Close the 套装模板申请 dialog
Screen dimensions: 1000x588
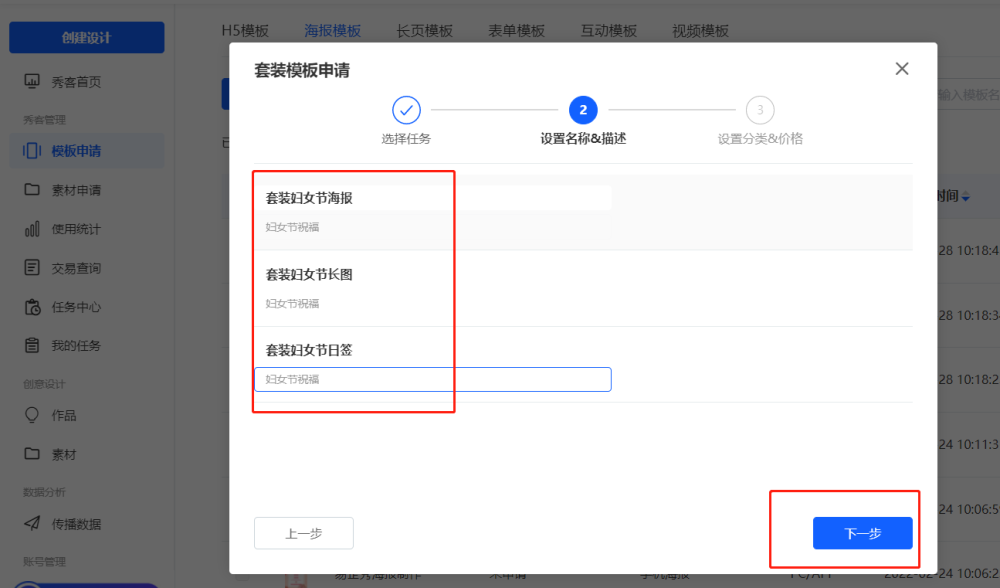coord(902,69)
